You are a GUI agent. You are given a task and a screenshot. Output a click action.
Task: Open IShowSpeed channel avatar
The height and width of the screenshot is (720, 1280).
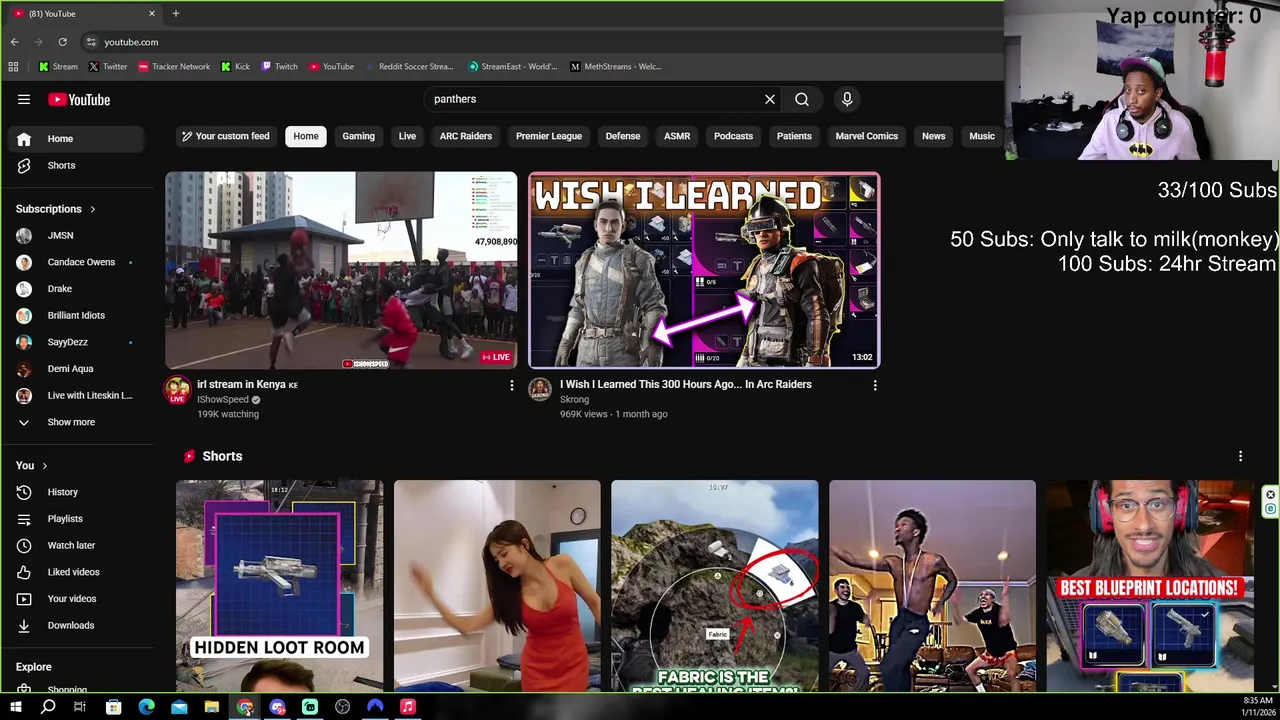pyautogui.click(x=177, y=389)
